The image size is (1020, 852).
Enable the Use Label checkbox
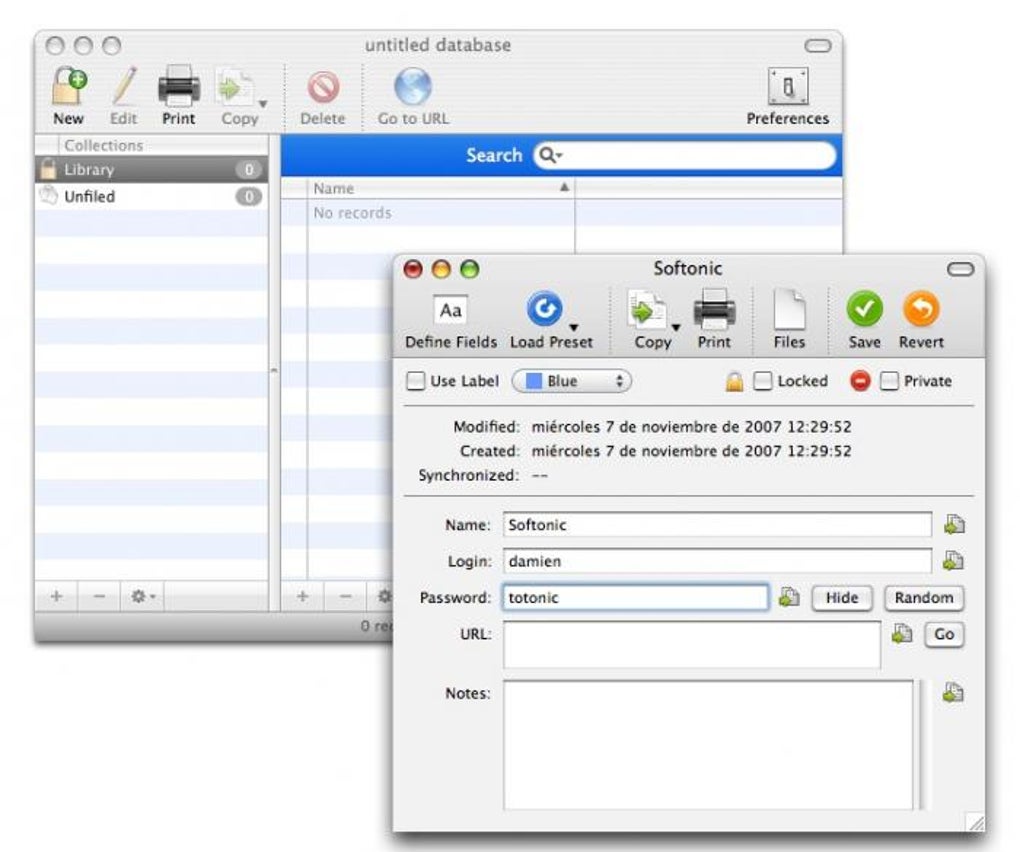(x=416, y=381)
